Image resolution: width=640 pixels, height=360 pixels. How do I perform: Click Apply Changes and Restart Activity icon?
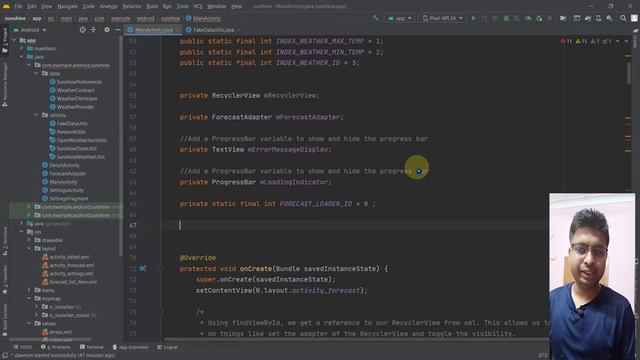click(x=484, y=18)
